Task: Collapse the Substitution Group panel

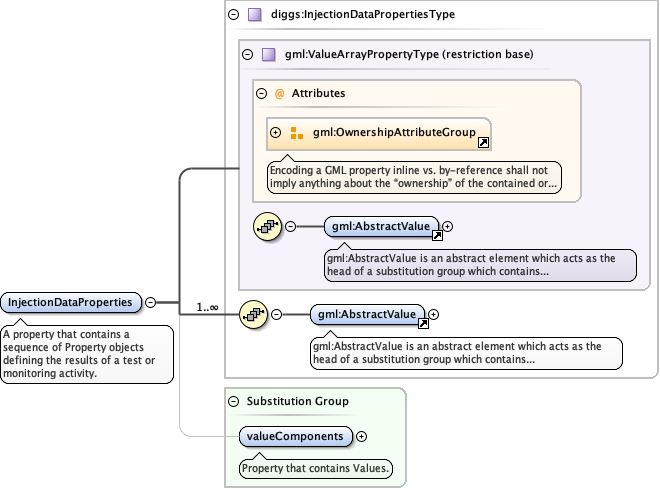Action: click(234, 401)
